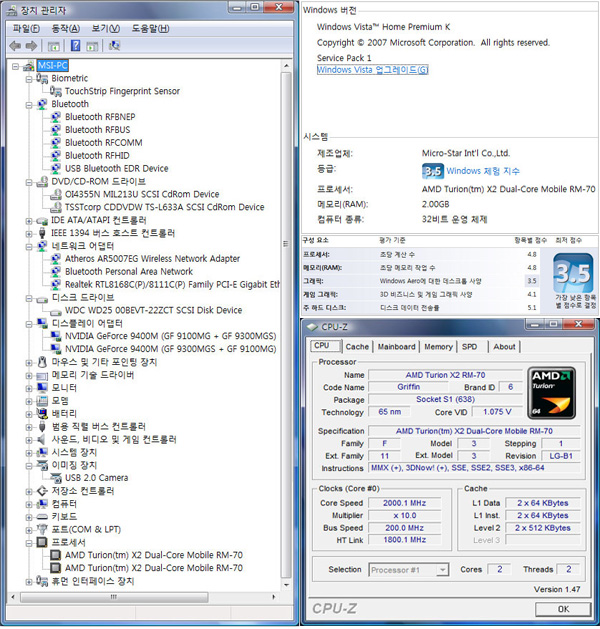
Task: Open the 도움말(H) menu
Action: (150, 28)
